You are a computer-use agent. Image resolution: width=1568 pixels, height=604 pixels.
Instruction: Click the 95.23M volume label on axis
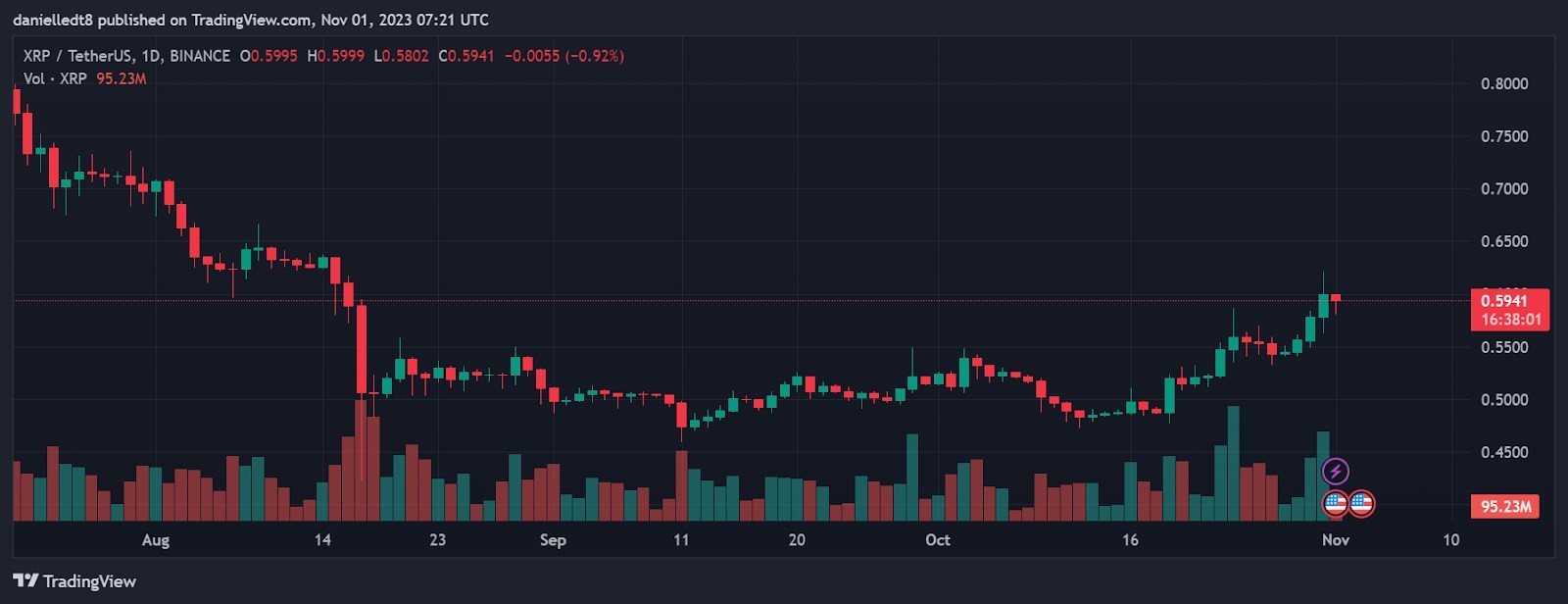tap(1505, 507)
